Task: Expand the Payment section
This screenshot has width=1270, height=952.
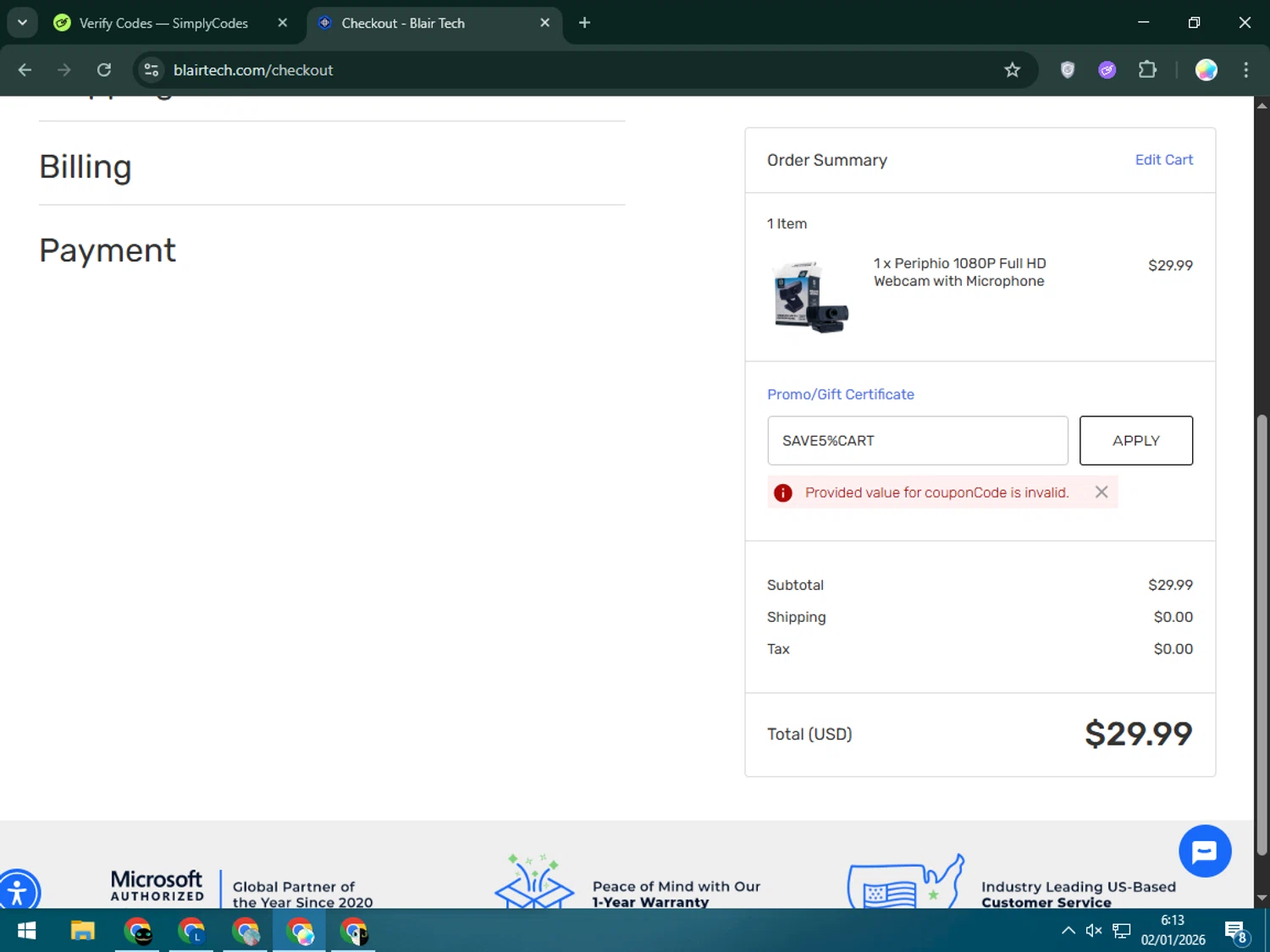Action: click(x=108, y=250)
